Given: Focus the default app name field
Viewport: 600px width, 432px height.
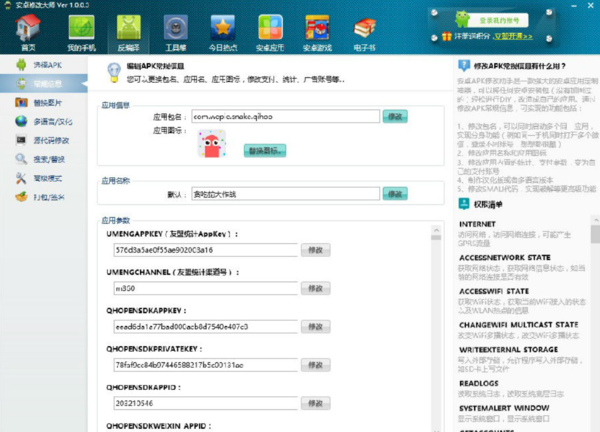Looking at the screenshot, I should pyautogui.click(x=285, y=194).
